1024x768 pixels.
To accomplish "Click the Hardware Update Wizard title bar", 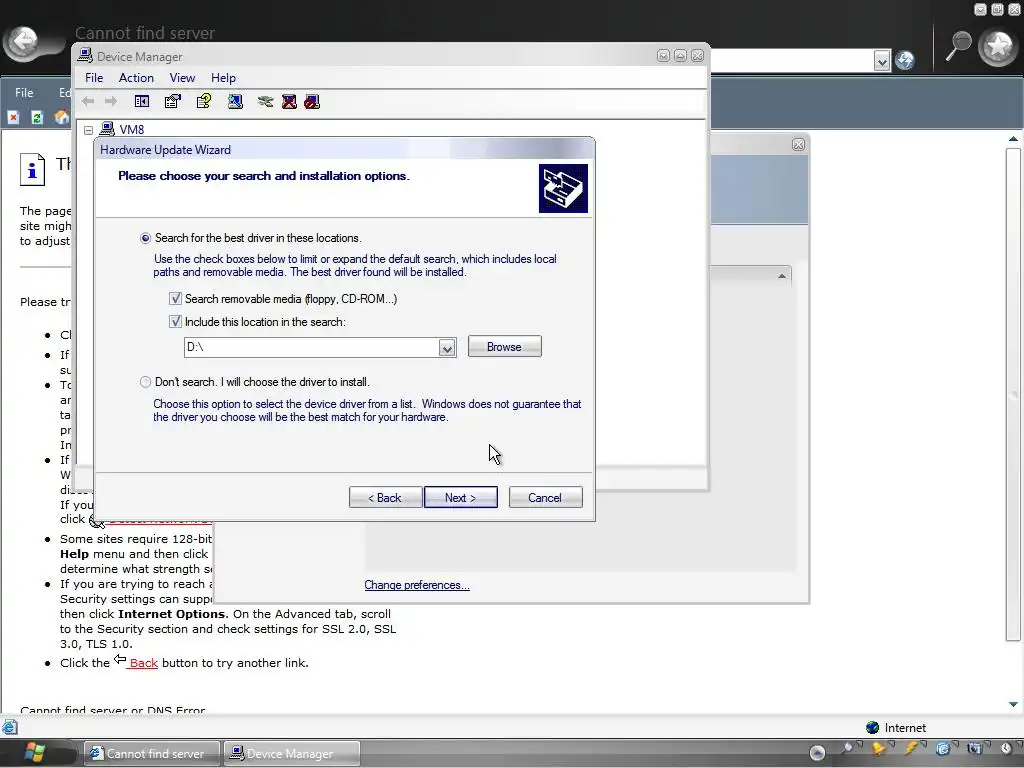I will (344, 150).
